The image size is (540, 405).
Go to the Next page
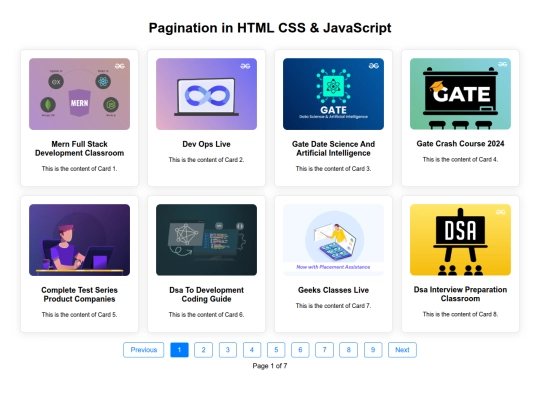pyautogui.click(x=402, y=350)
